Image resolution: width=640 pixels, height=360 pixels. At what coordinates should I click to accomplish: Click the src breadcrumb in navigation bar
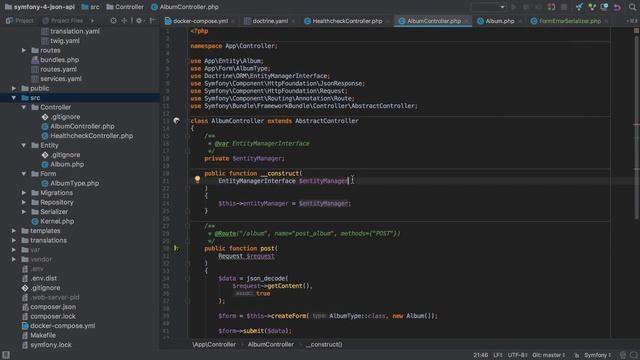[90, 7]
